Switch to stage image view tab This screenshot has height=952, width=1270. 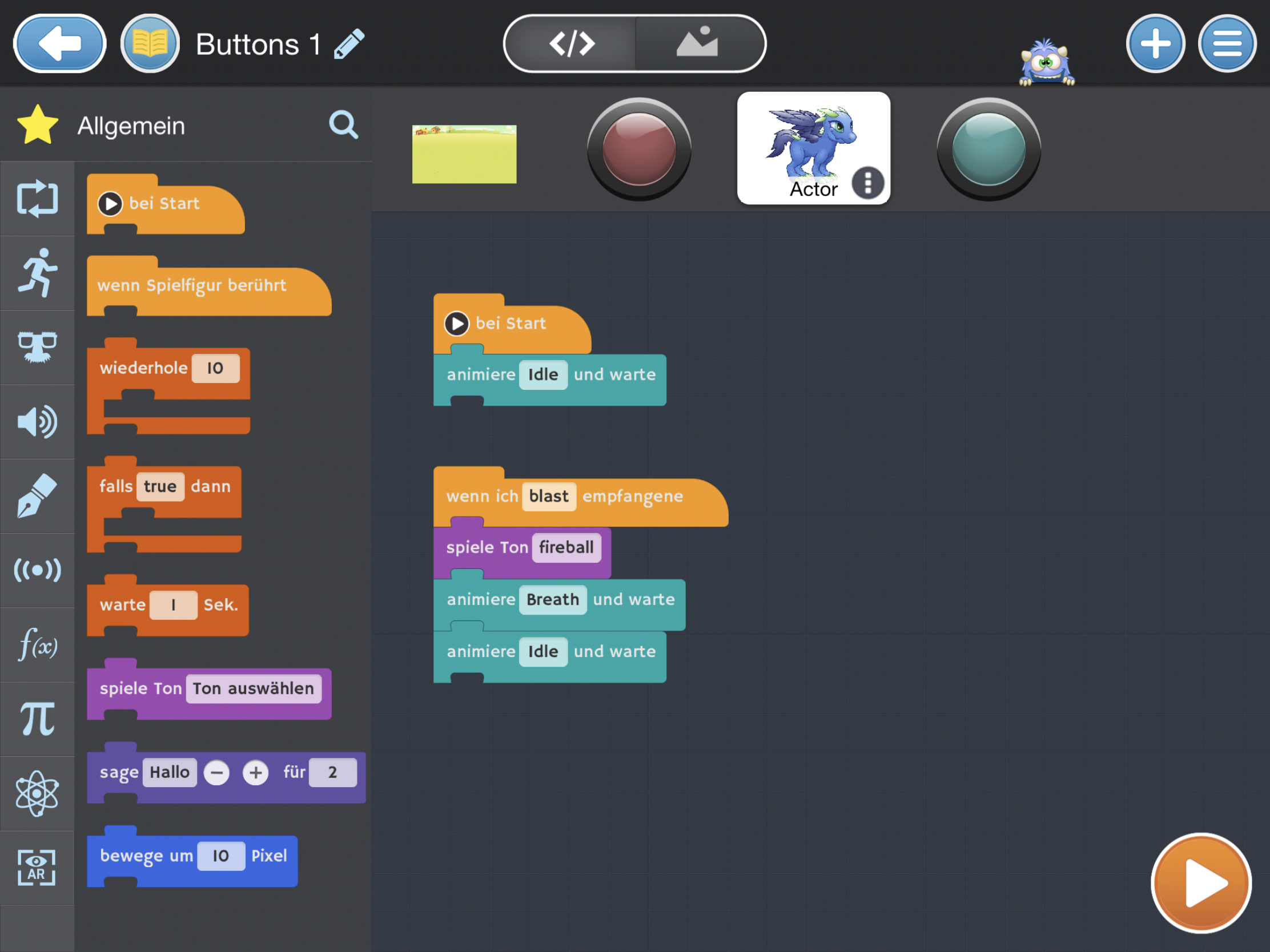698,43
